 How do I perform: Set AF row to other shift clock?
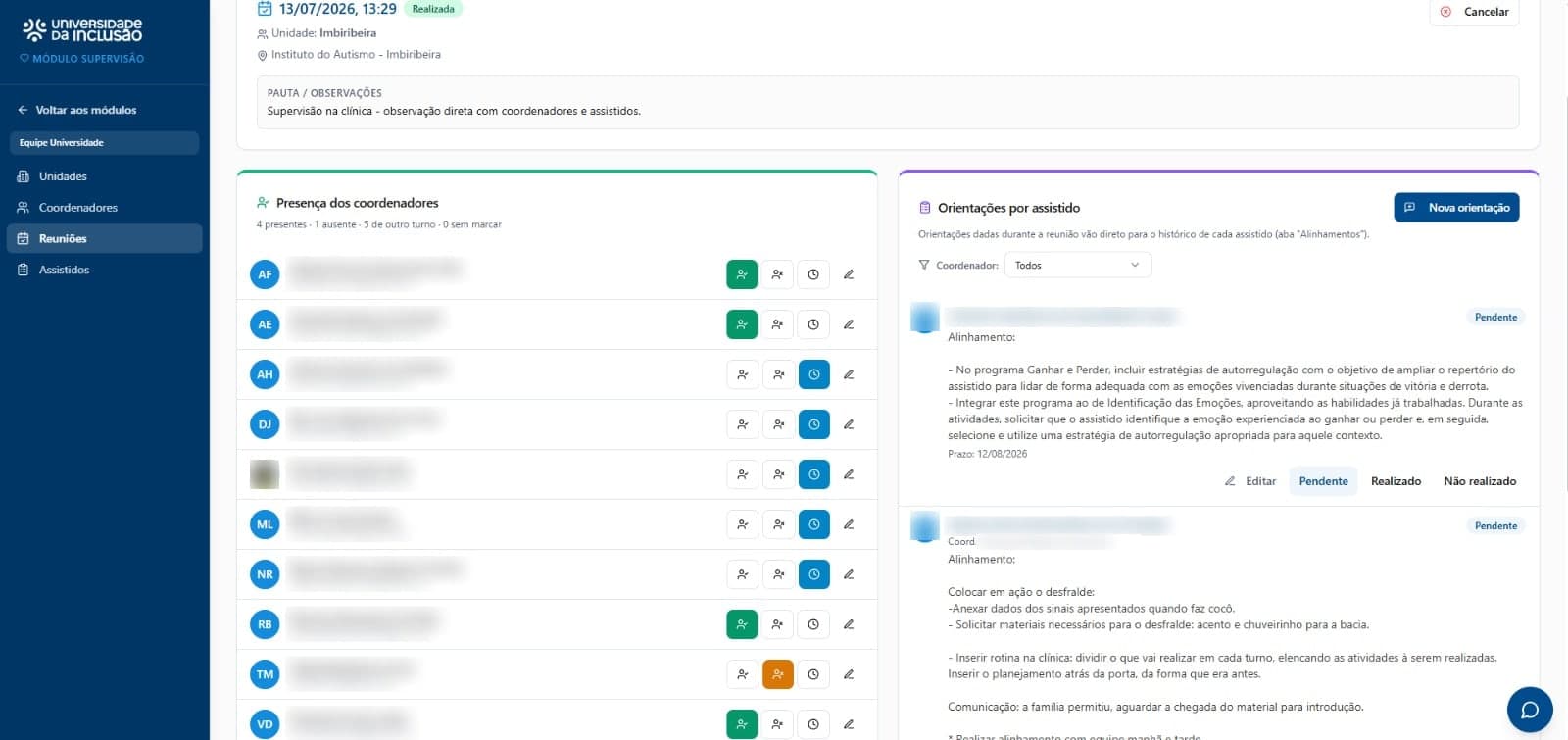[x=813, y=274]
